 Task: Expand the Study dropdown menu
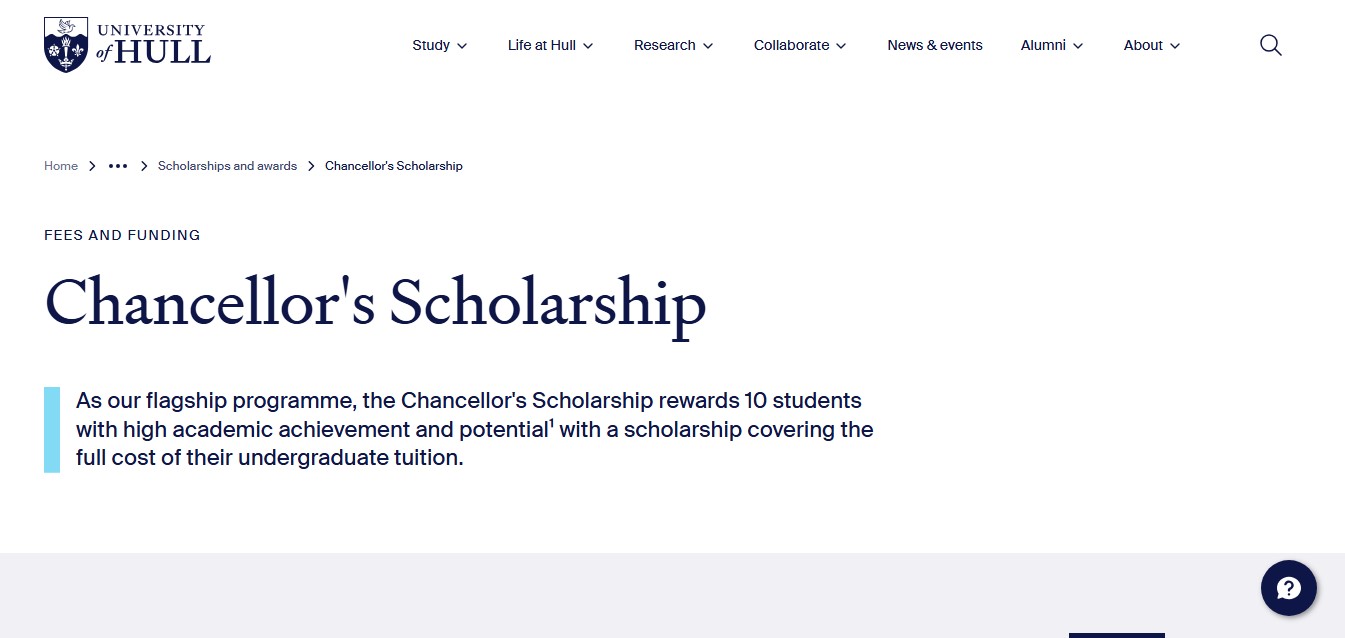click(439, 45)
